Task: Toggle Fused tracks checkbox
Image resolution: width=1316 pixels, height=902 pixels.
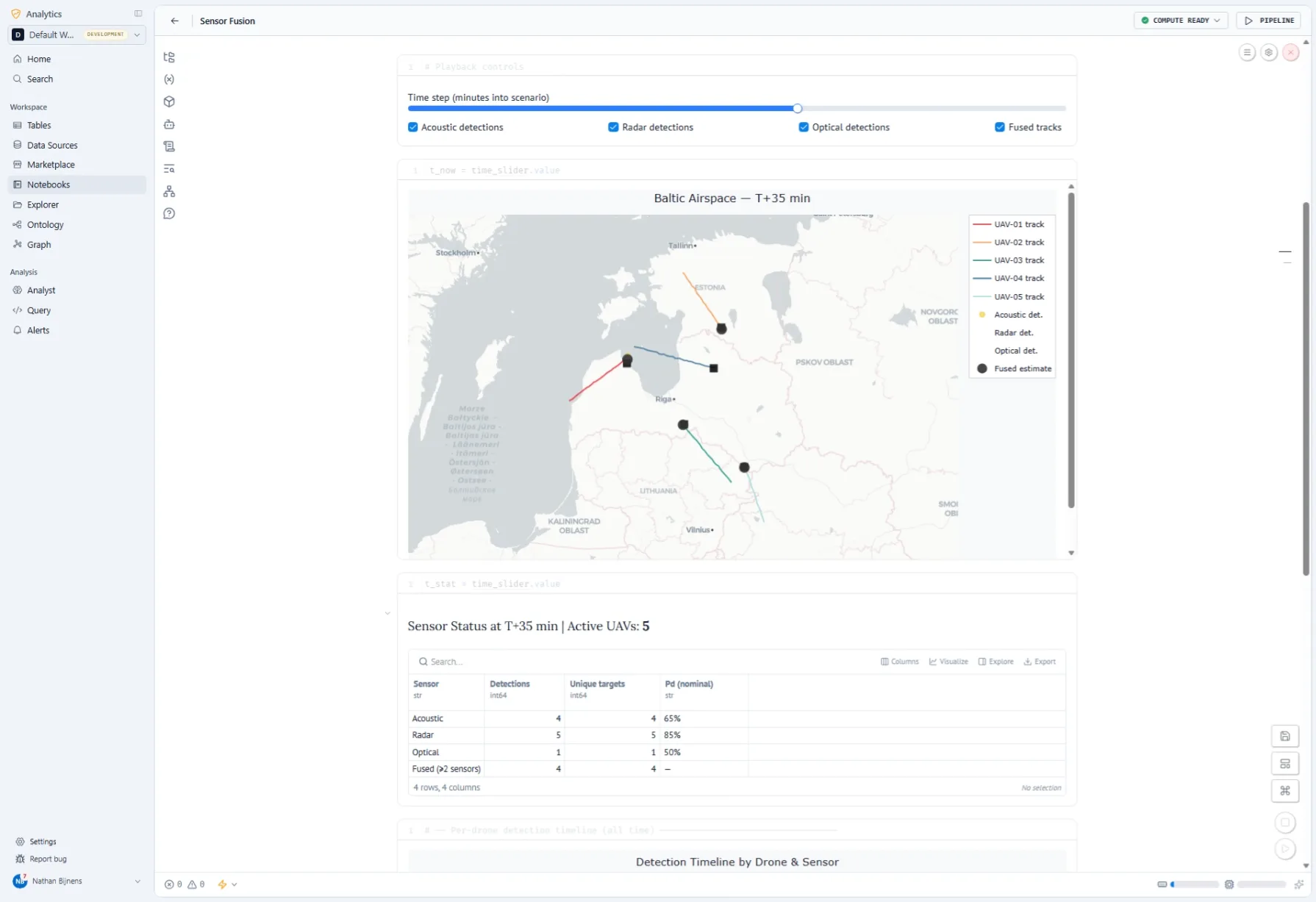Action: pos(1000,127)
